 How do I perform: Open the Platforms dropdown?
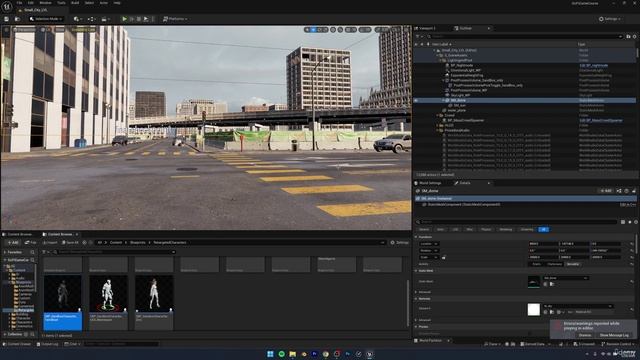pos(175,19)
